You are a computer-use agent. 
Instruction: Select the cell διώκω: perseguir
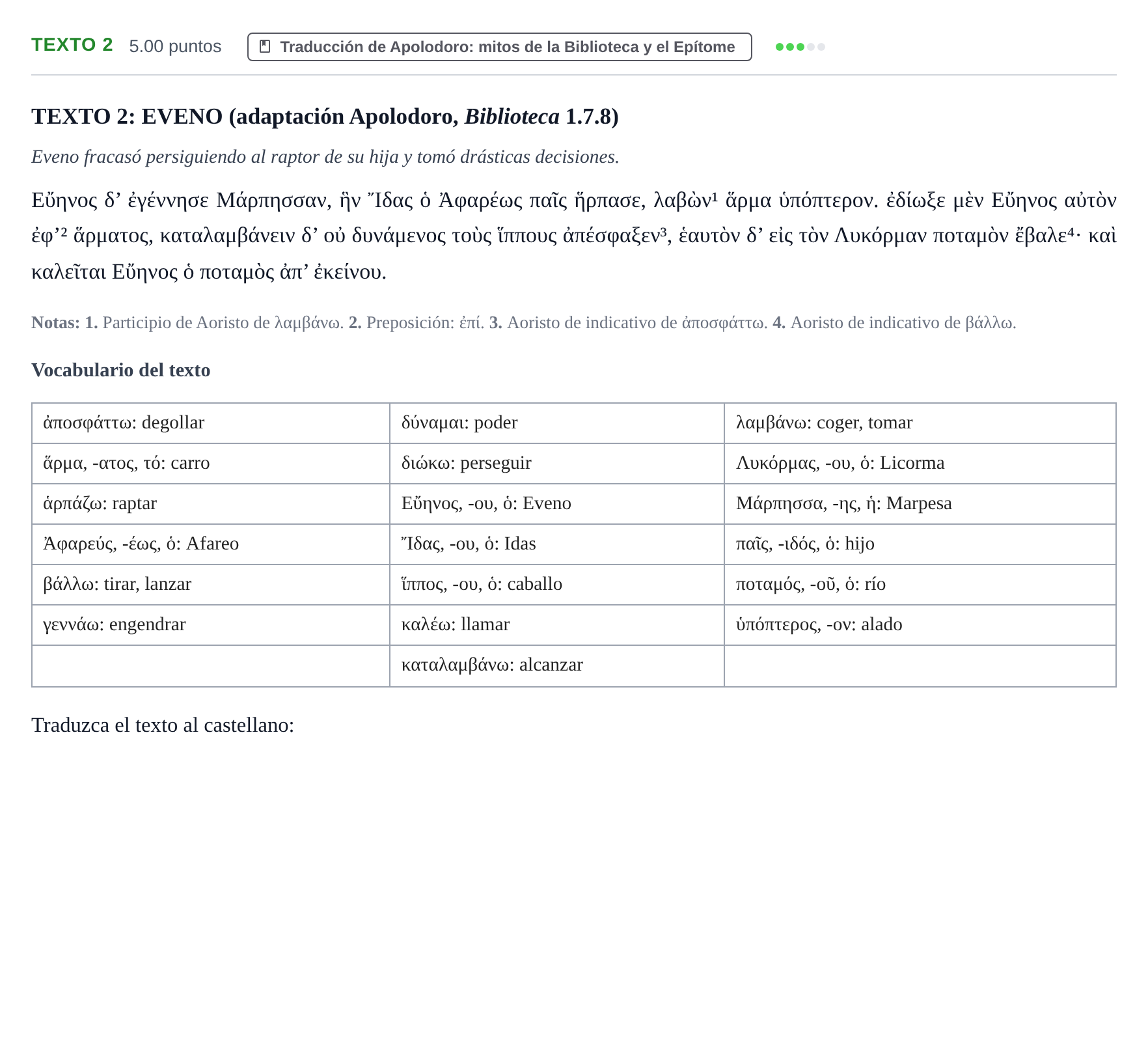tap(557, 464)
